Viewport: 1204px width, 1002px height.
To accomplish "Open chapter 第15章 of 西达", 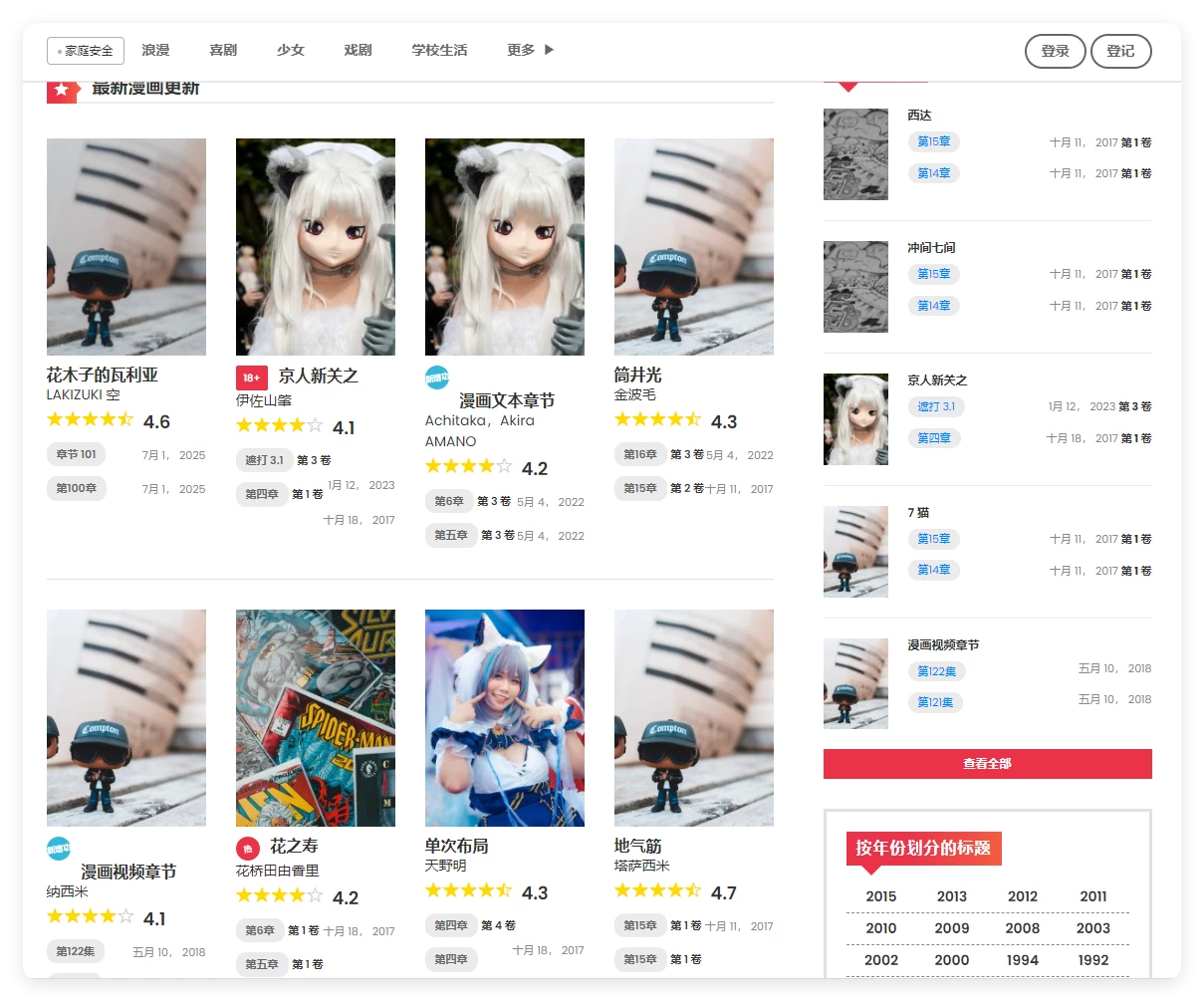I will pos(933,141).
